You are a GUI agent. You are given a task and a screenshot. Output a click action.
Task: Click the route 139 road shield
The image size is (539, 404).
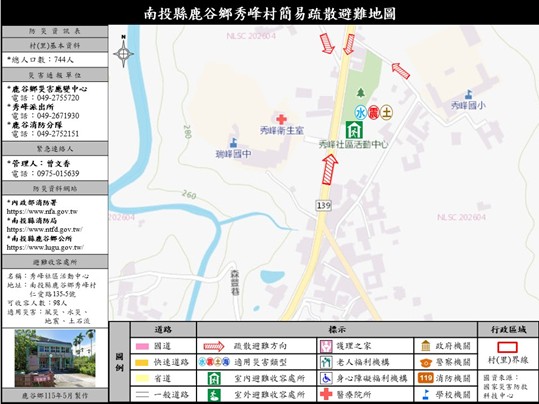coord(323,206)
